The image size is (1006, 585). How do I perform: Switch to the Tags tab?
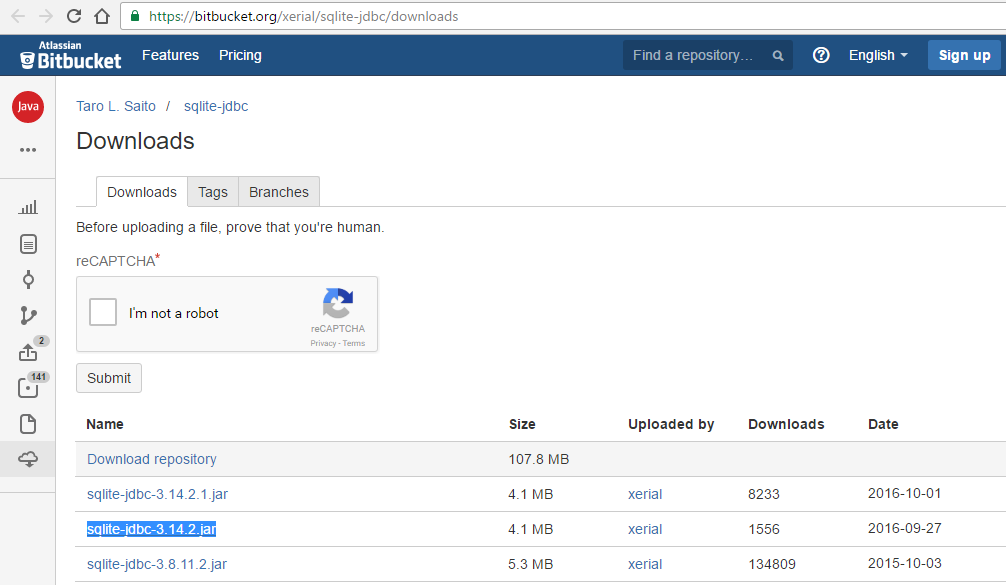(212, 192)
